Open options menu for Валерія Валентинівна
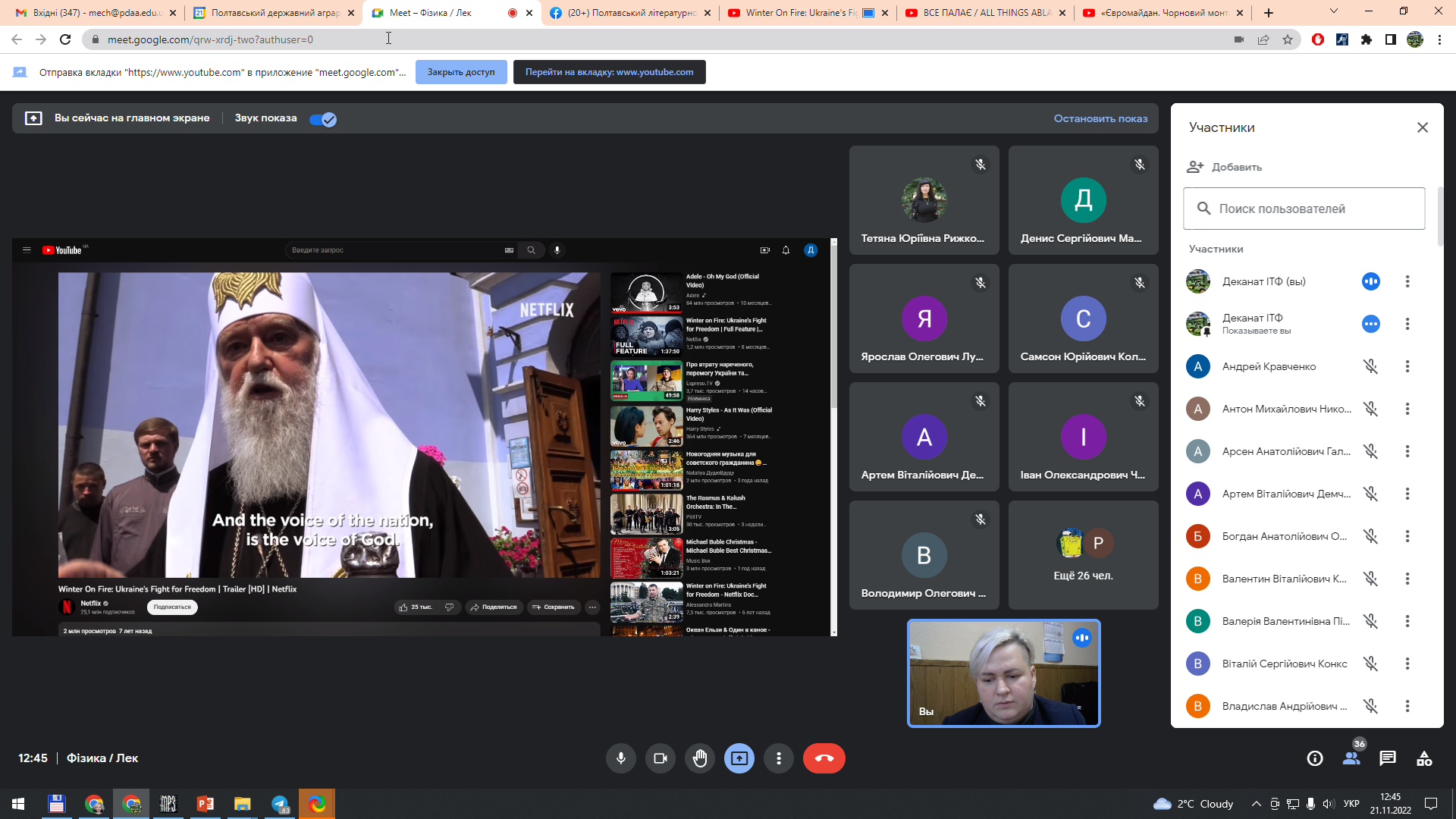Screen dimensions: 1456x819 1407,621
